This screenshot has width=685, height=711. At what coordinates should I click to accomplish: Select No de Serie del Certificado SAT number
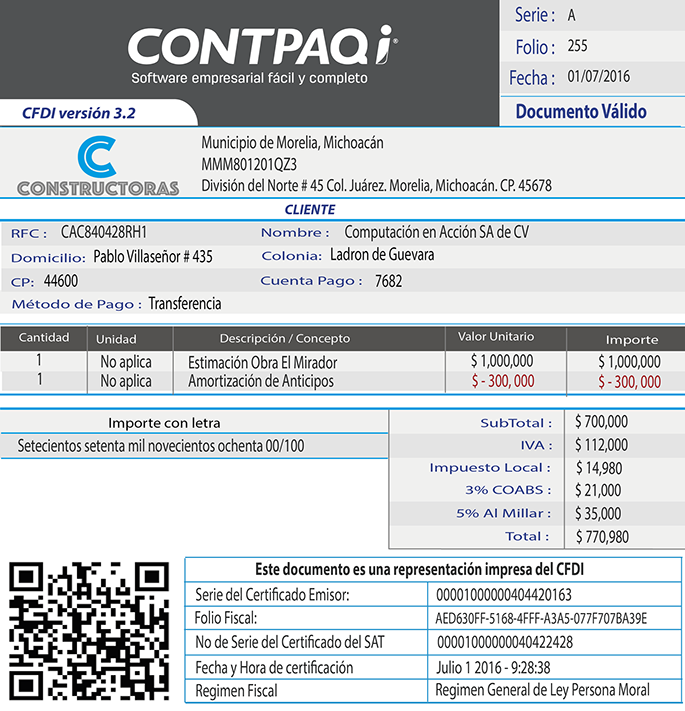[x=505, y=643]
